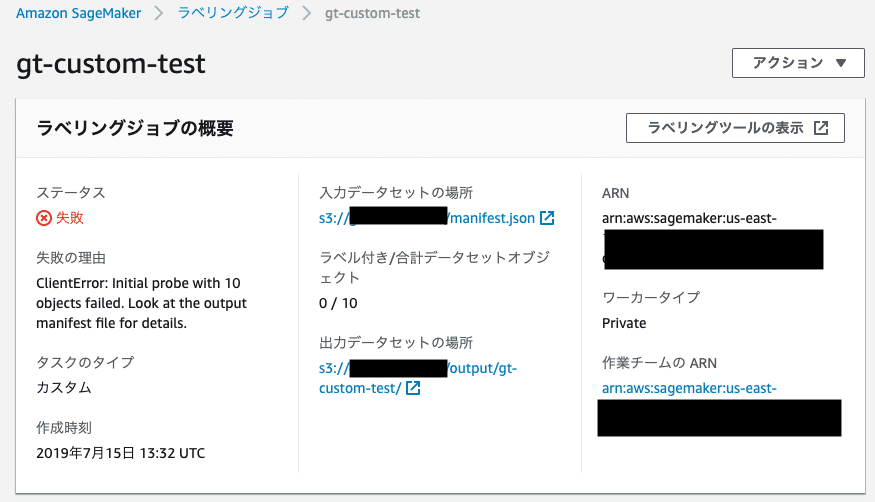Select gt-custom-test breadcrumb text

[x=372, y=13]
